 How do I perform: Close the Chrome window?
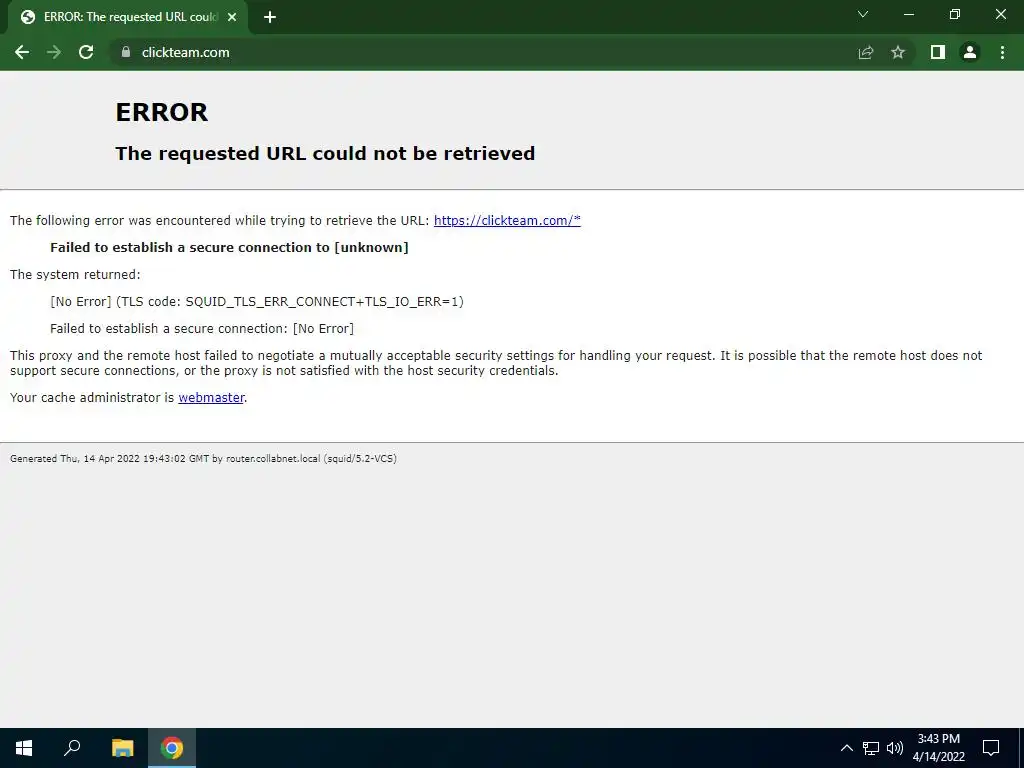click(1000, 14)
